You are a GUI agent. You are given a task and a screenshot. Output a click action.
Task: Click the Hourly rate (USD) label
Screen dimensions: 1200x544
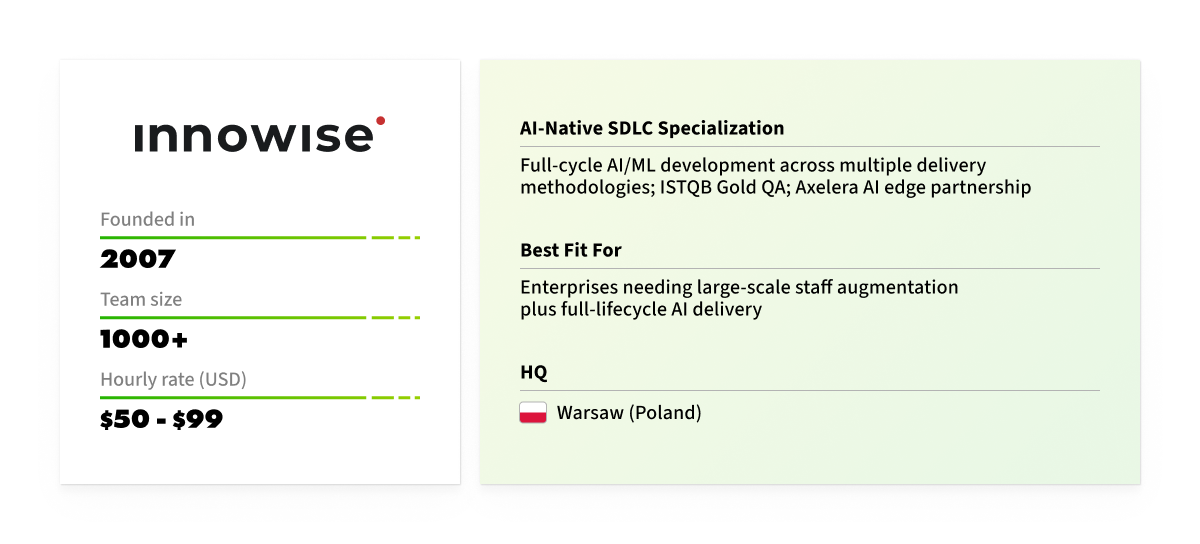tap(174, 380)
